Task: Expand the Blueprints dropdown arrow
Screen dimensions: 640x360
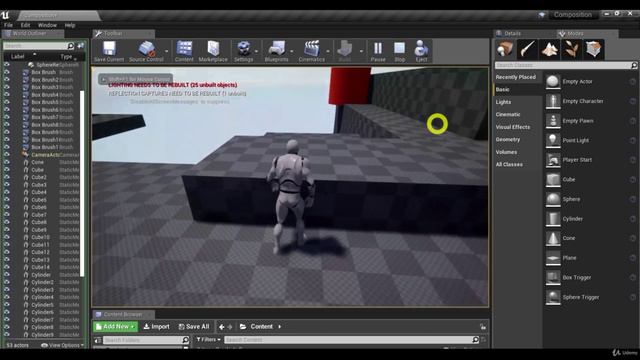Action: (x=291, y=51)
